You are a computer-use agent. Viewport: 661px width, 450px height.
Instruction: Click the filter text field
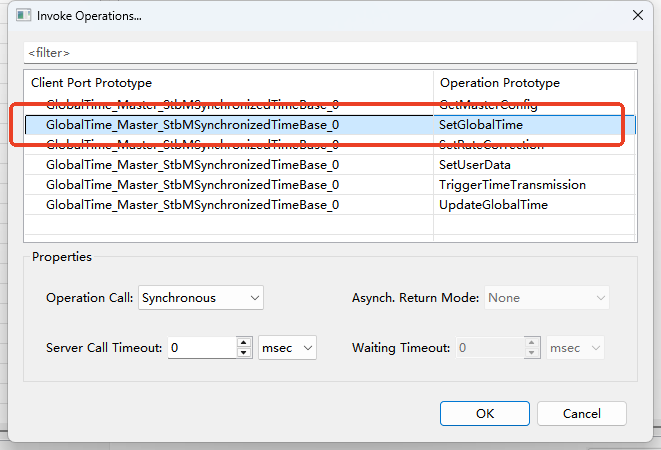[330, 52]
